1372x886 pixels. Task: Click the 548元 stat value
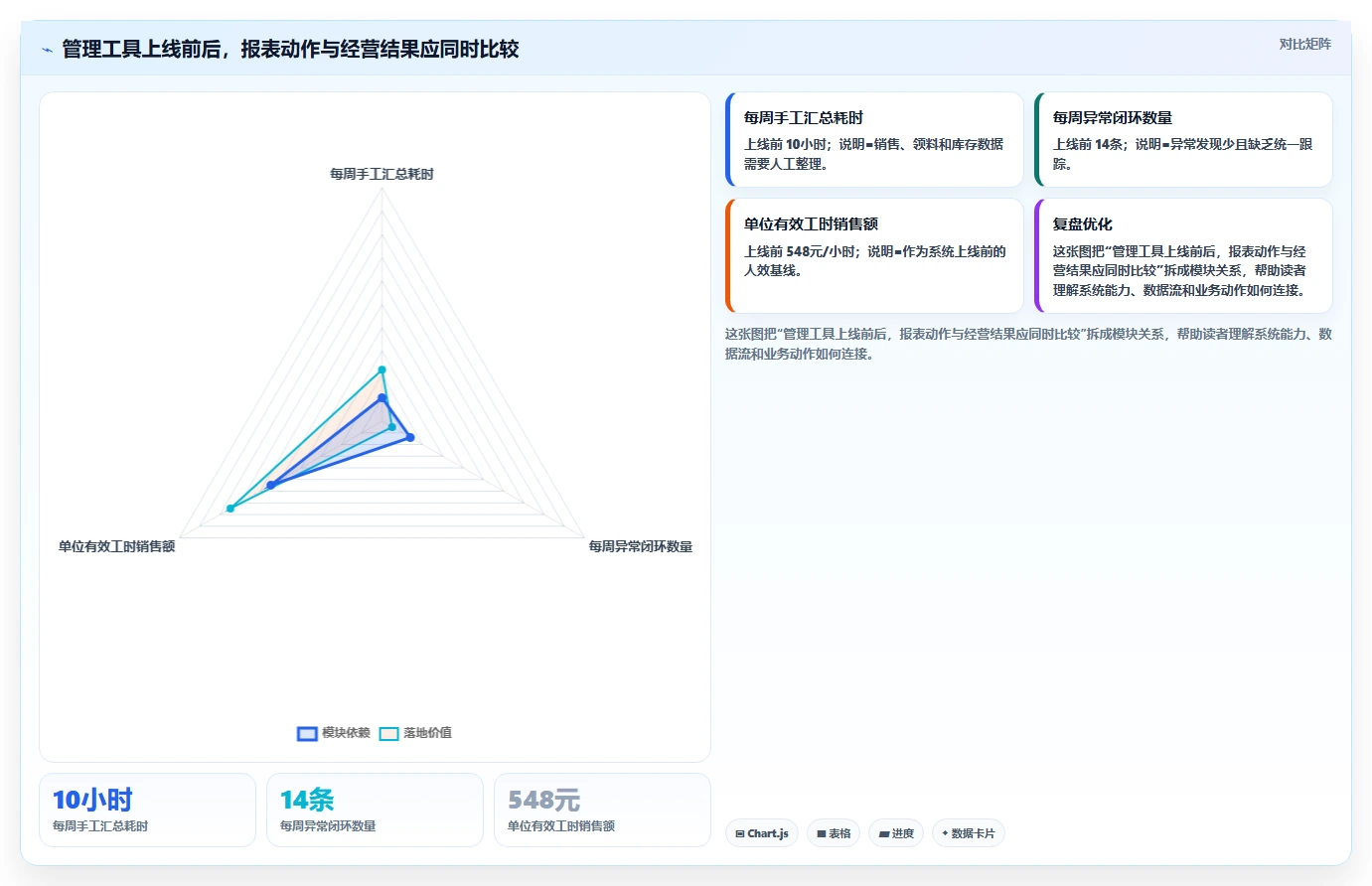543,800
